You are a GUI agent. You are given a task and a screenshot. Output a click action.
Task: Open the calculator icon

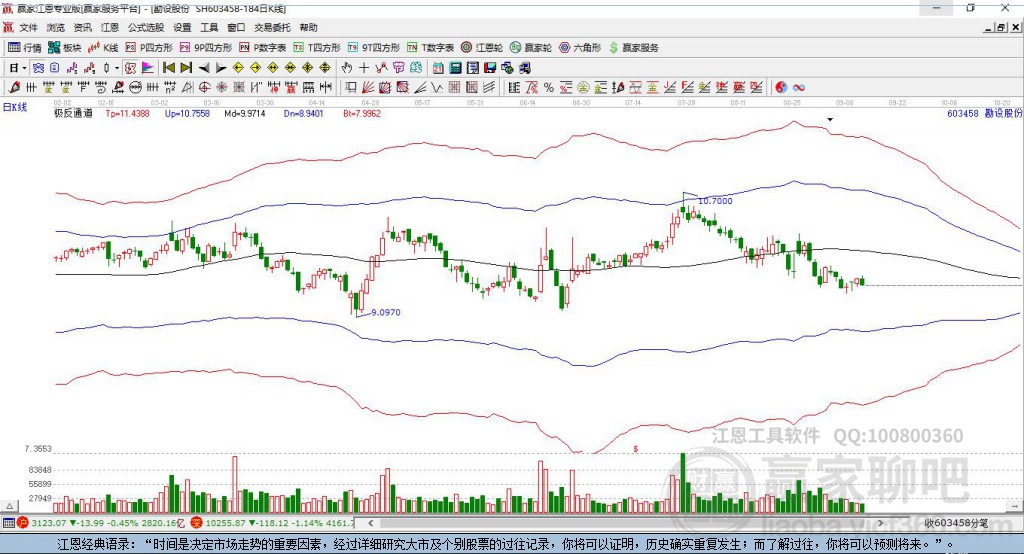455,68
